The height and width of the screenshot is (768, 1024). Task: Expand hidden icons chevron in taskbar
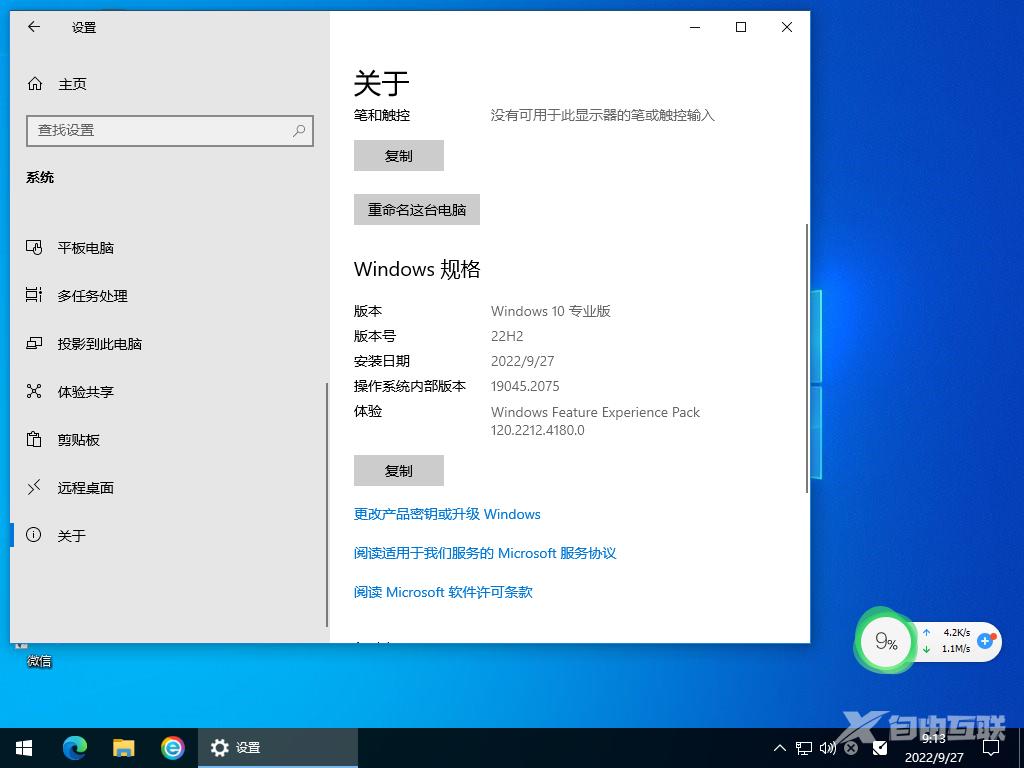pyautogui.click(x=779, y=747)
